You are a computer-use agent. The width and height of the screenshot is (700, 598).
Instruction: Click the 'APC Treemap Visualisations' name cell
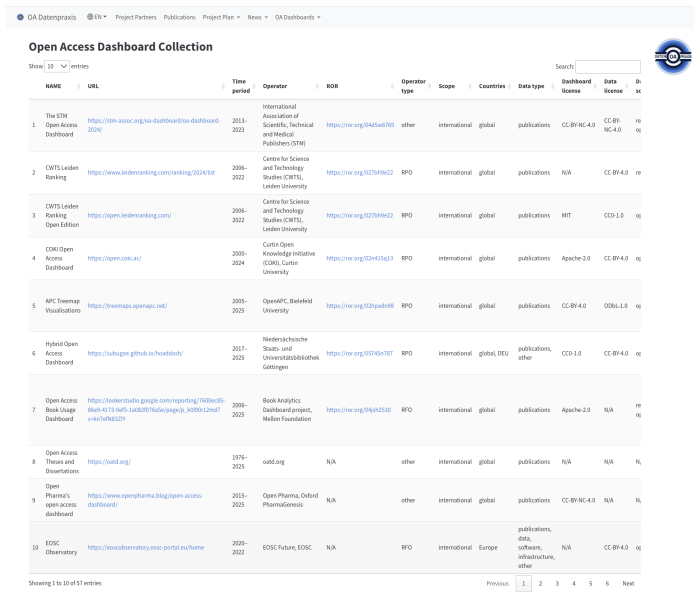63,306
